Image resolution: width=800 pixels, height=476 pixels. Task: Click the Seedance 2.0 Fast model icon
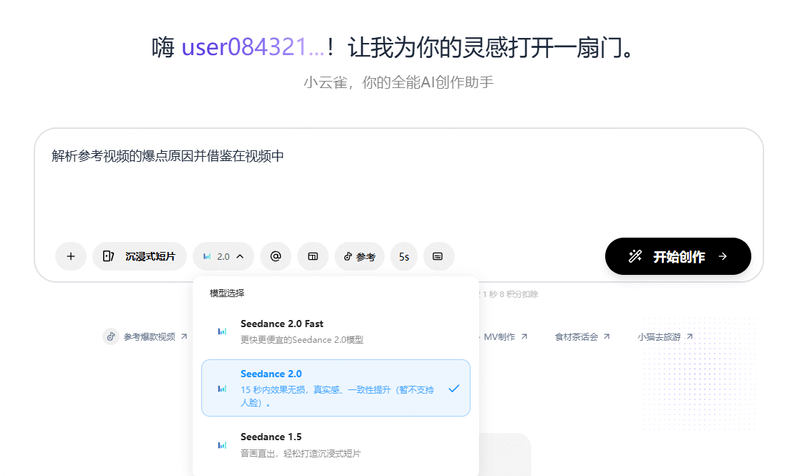tap(222, 331)
